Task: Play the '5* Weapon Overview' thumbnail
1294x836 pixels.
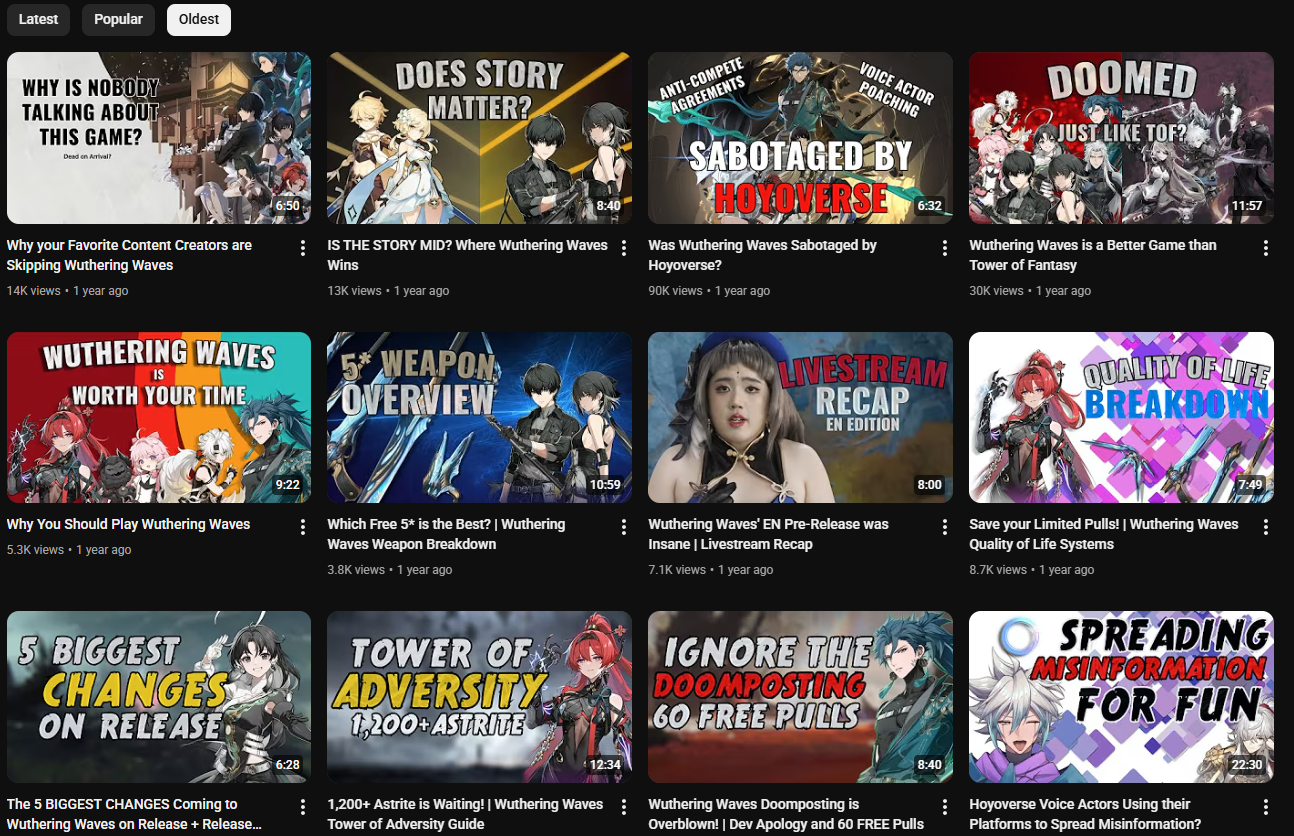Action: click(x=479, y=417)
